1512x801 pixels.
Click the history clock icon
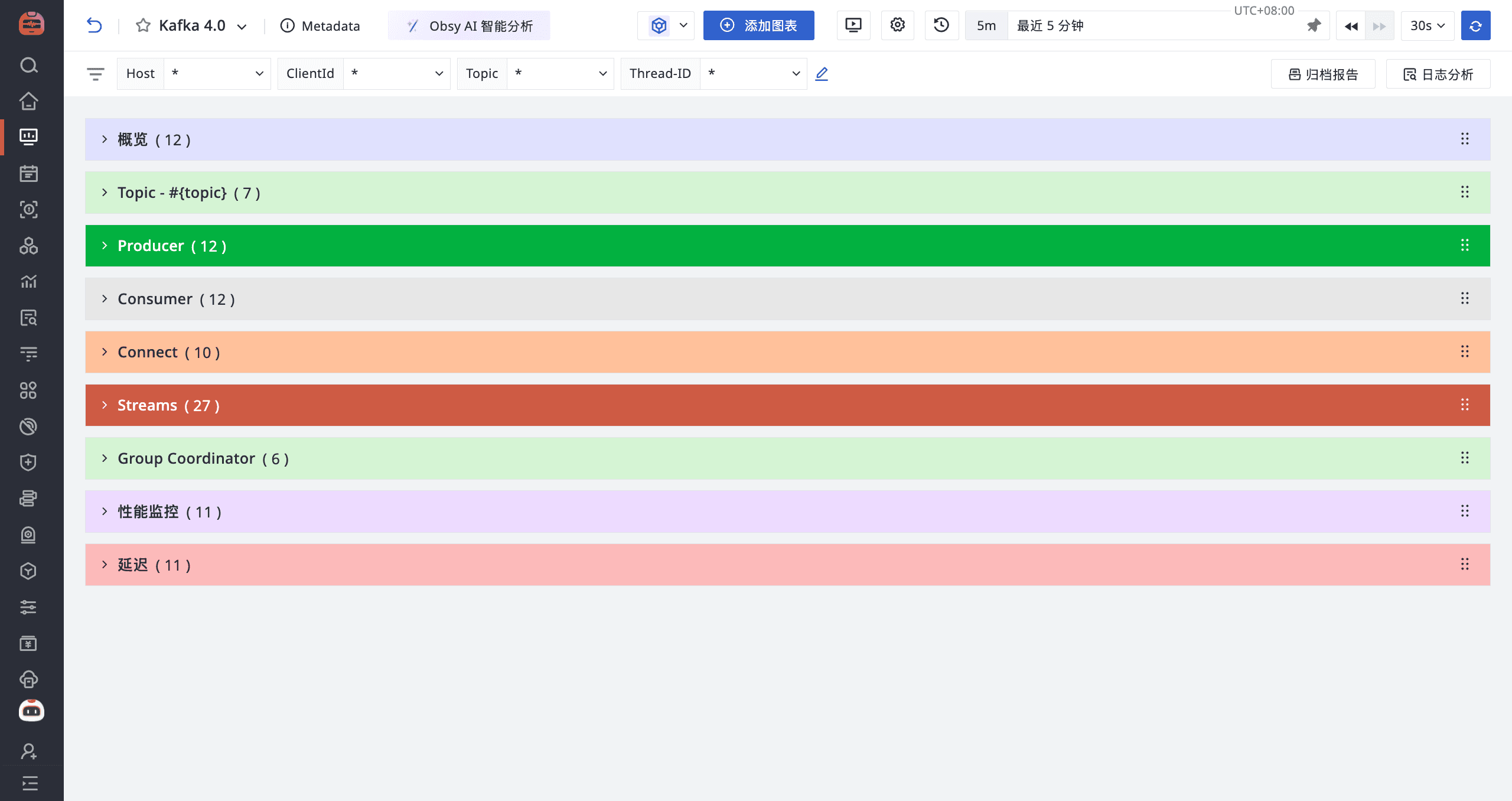click(x=941, y=25)
